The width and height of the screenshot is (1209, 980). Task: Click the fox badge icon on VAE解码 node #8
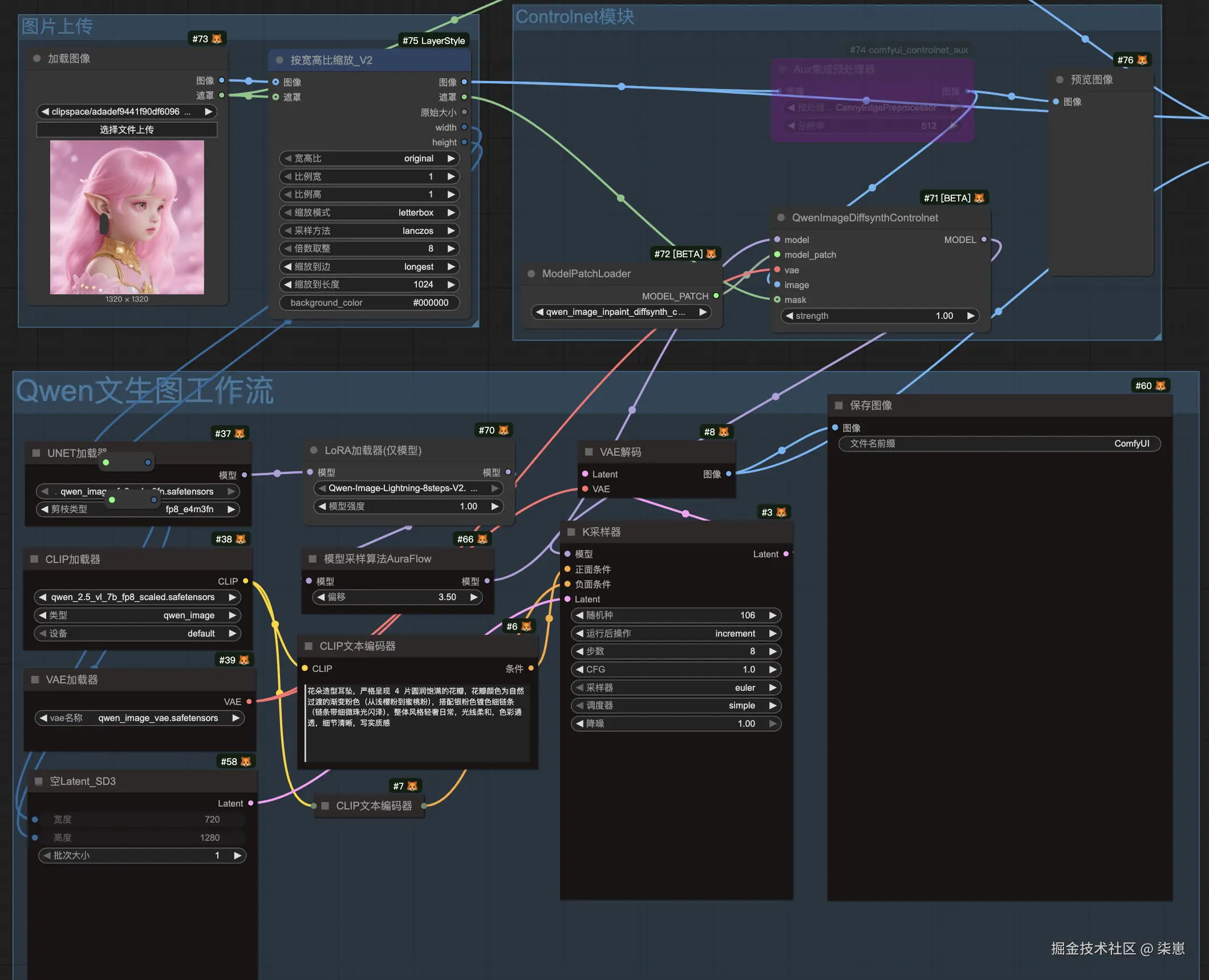pyautogui.click(x=724, y=432)
